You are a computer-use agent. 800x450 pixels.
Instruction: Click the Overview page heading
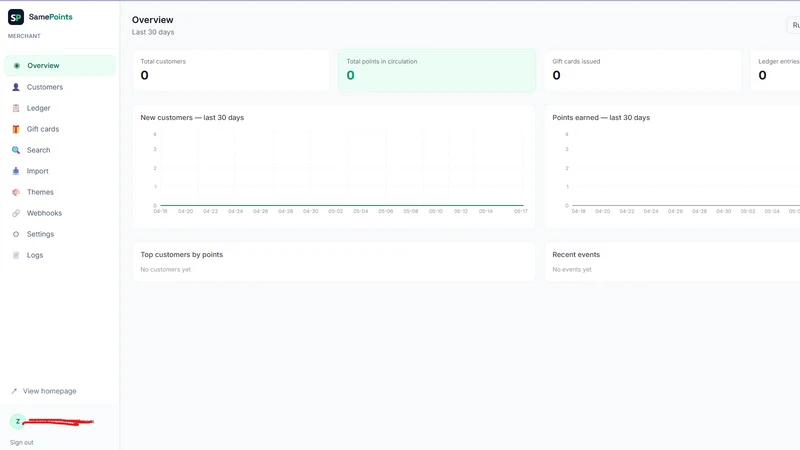[x=153, y=20]
